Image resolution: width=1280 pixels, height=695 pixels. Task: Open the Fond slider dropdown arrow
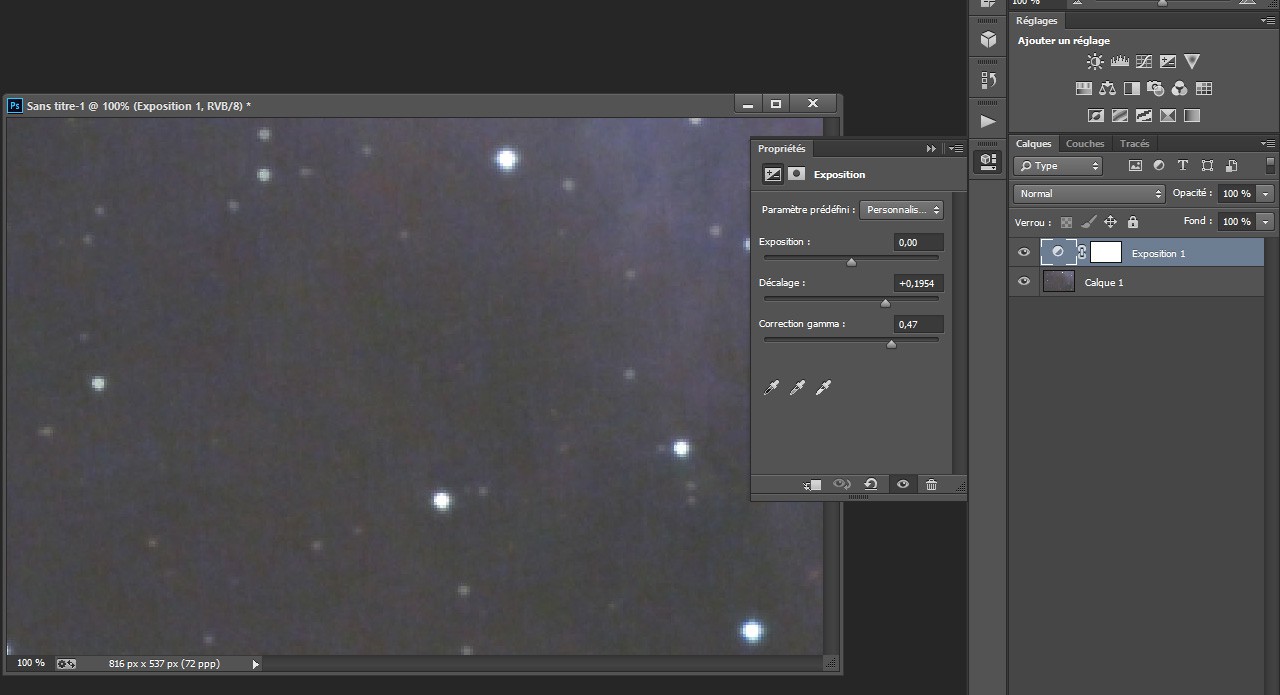(x=1266, y=222)
